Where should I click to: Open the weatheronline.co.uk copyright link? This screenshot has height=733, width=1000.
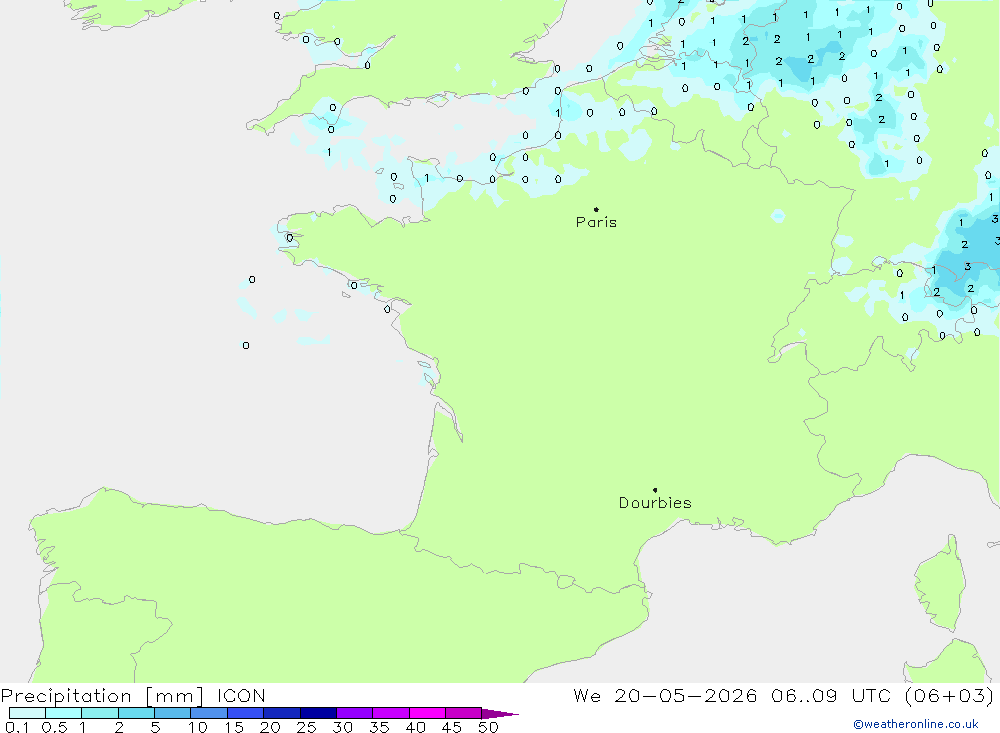tap(916, 724)
